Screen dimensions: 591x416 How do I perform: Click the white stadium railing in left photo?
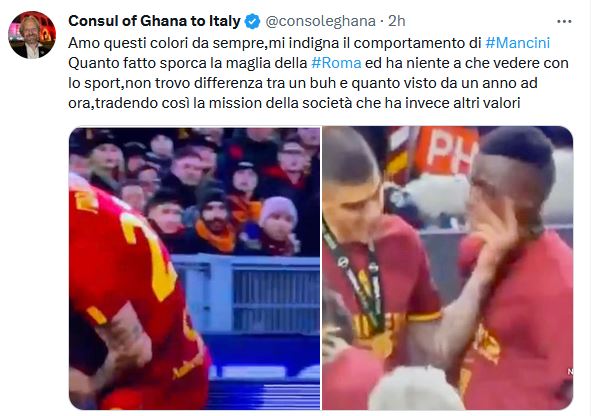point(245,294)
